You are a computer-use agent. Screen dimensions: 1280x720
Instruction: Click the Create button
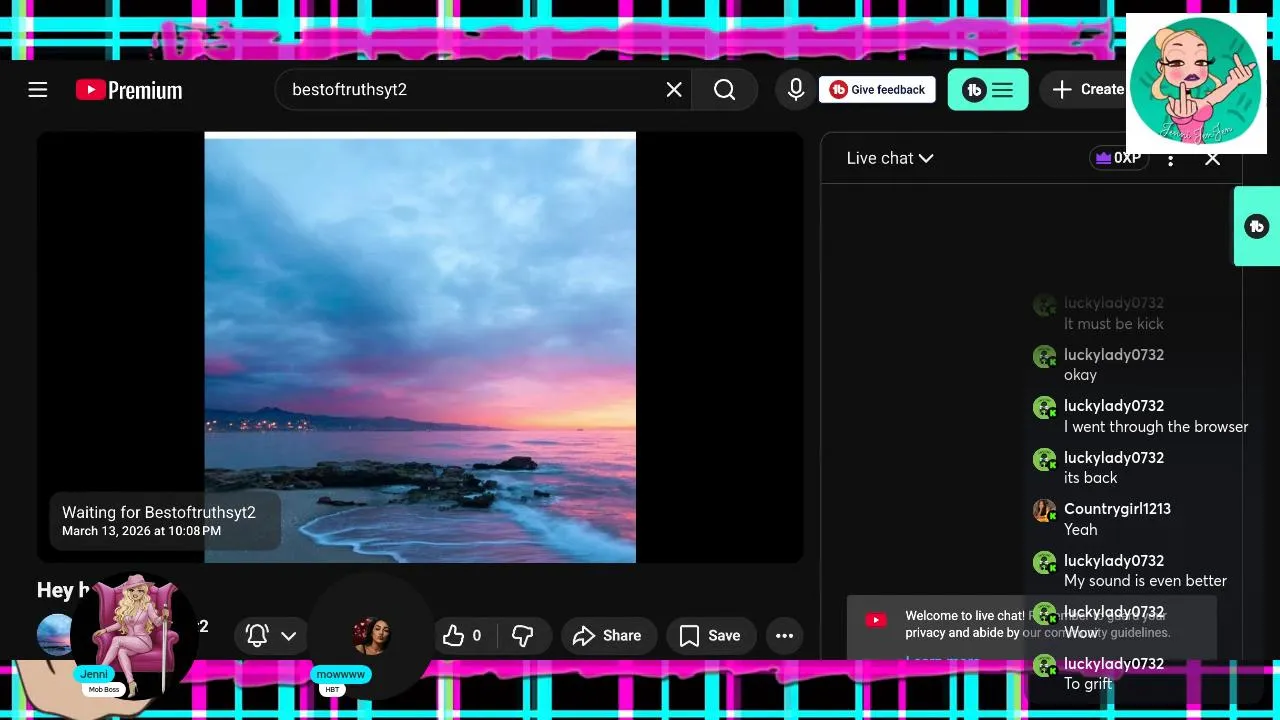1088,90
